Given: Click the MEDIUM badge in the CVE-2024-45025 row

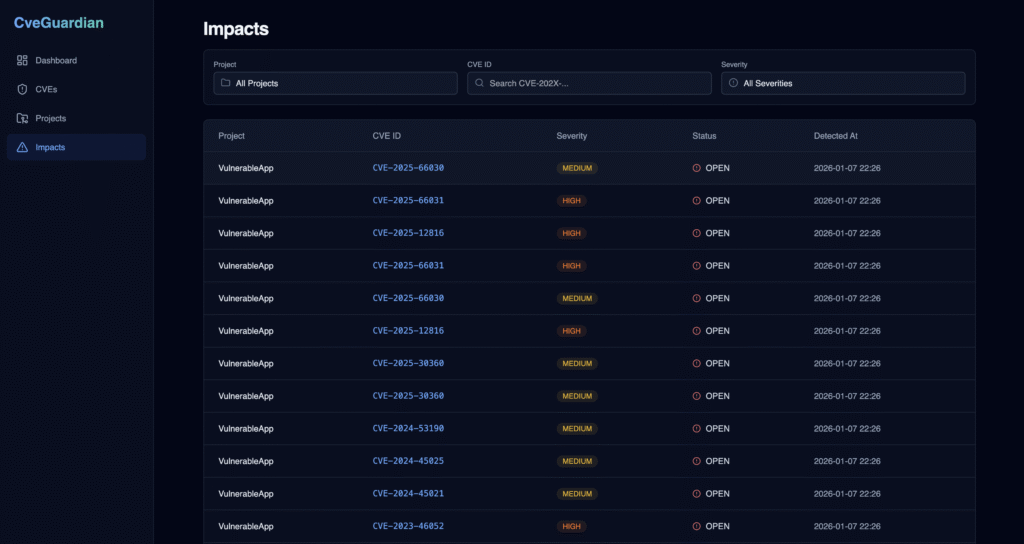Looking at the screenshot, I should point(577,461).
